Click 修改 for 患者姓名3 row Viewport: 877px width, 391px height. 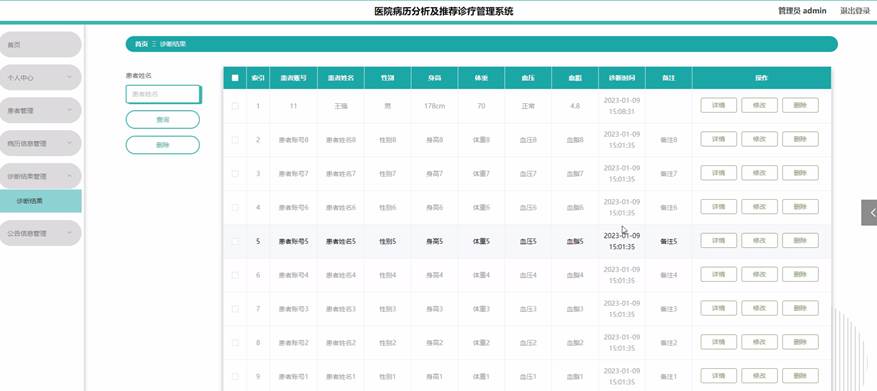[x=759, y=308]
